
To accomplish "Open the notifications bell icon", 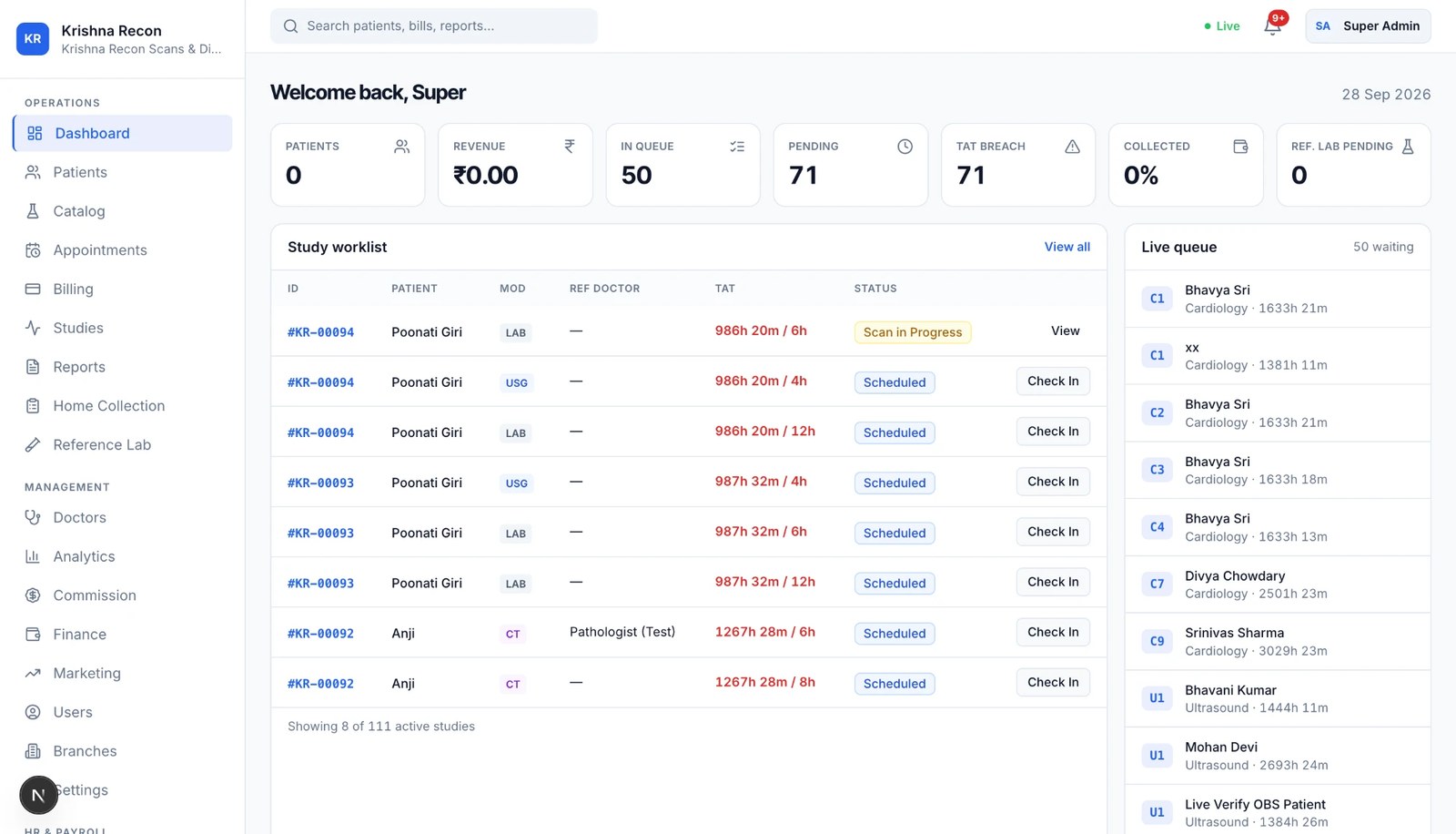I will pos(1272,25).
